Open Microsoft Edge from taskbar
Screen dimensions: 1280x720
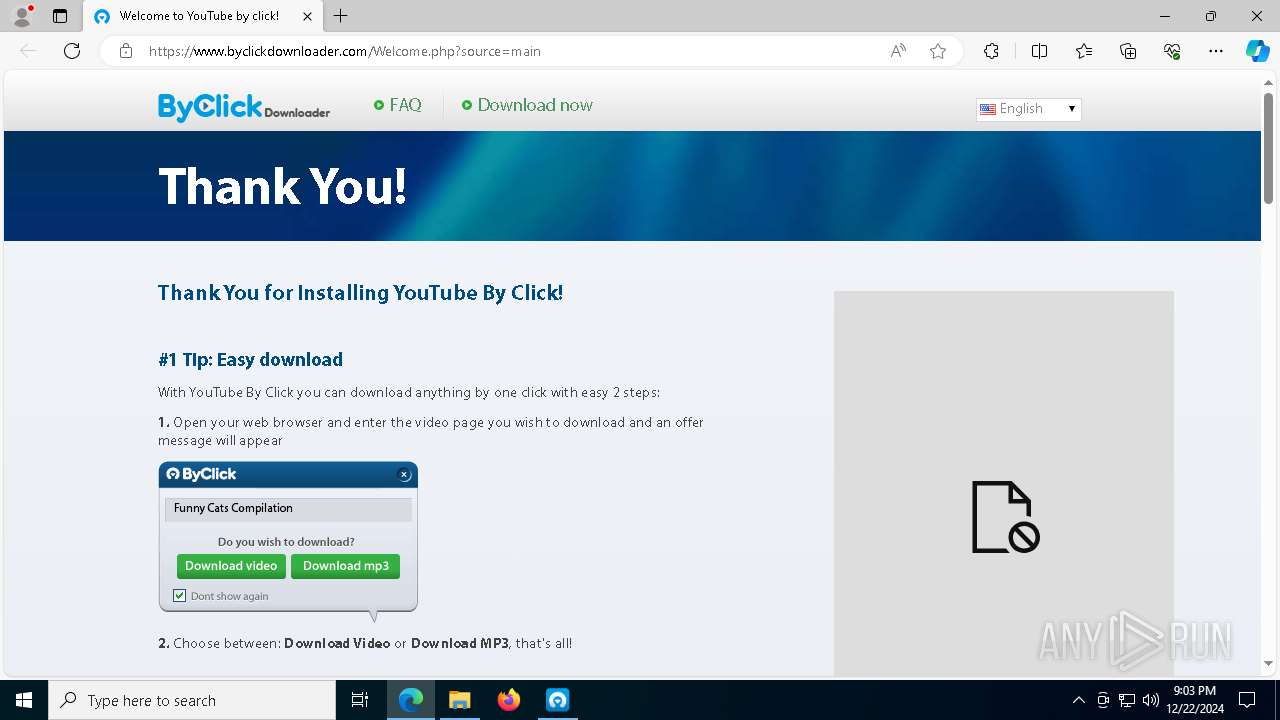(411, 700)
